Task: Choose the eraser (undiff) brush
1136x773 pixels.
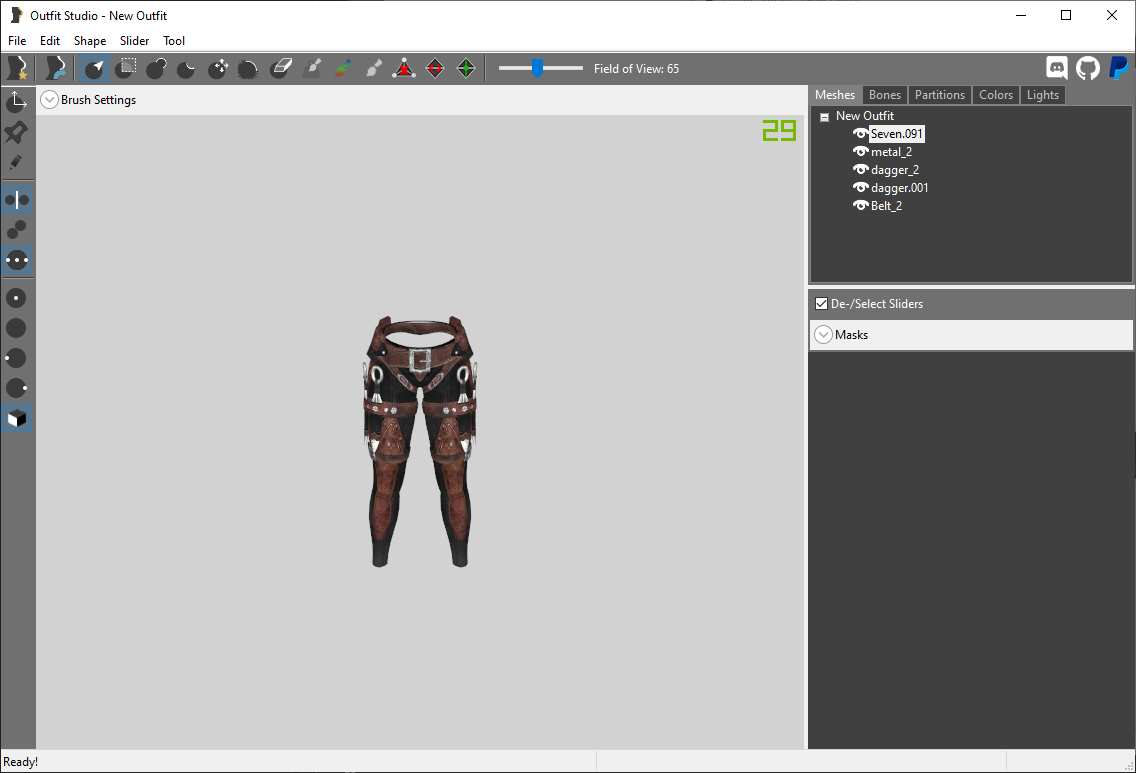Action: [x=280, y=69]
